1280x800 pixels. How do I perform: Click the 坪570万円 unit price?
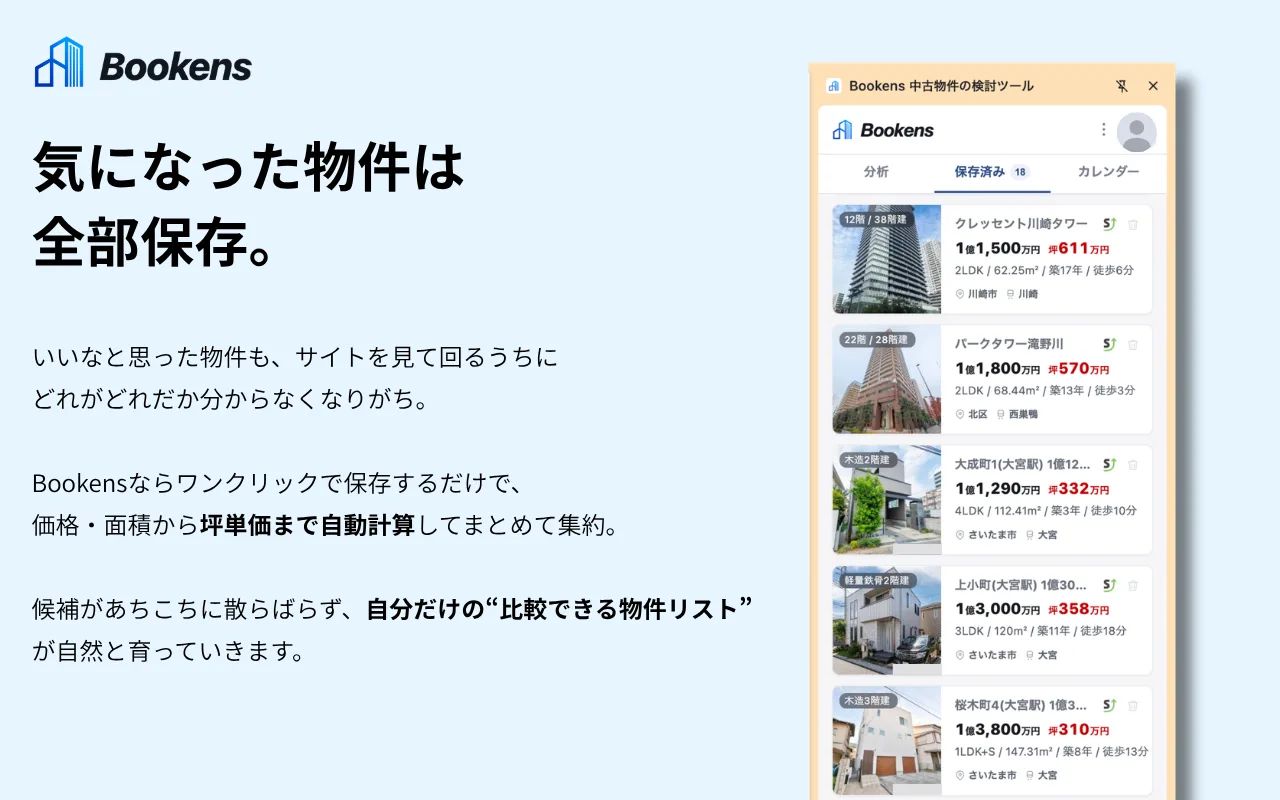[1079, 368]
